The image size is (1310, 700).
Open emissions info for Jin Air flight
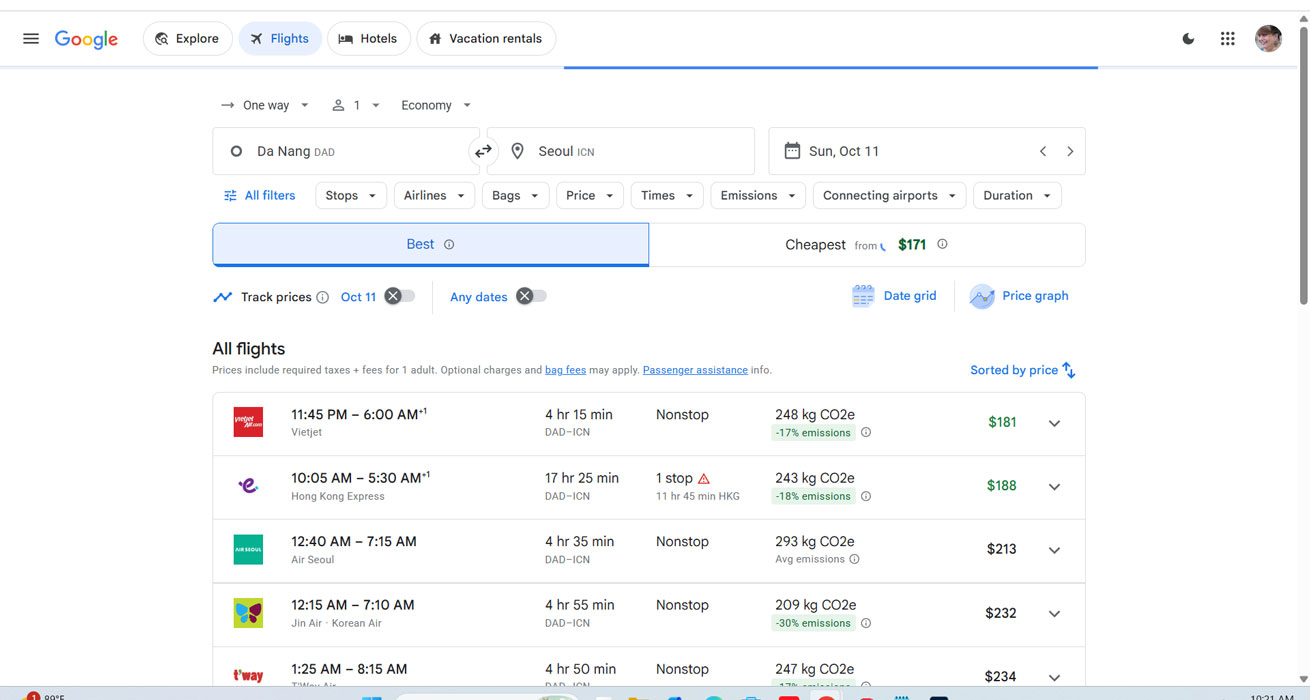[x=866, y=623]
